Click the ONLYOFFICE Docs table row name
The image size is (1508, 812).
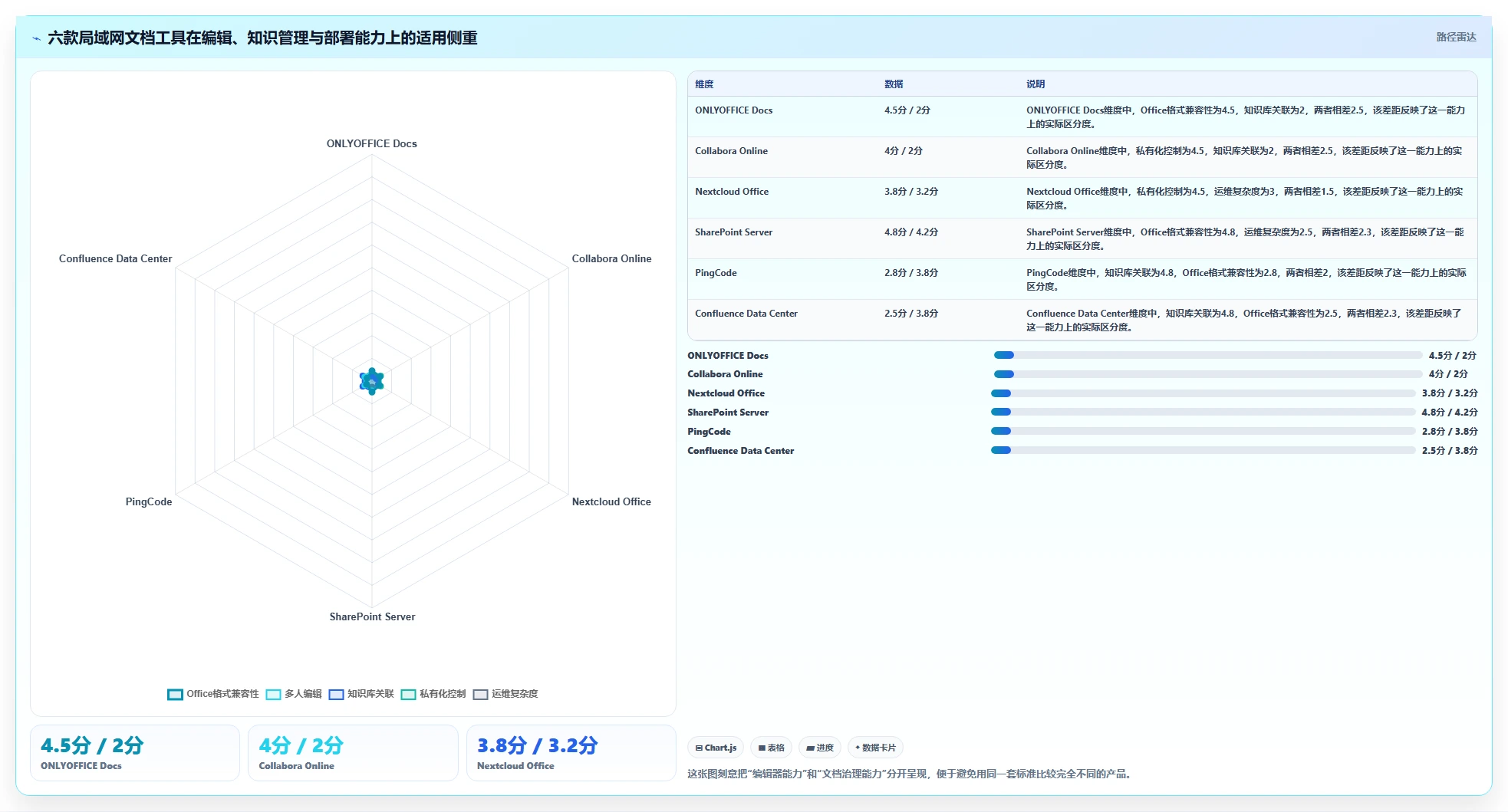tap(733, 110)
